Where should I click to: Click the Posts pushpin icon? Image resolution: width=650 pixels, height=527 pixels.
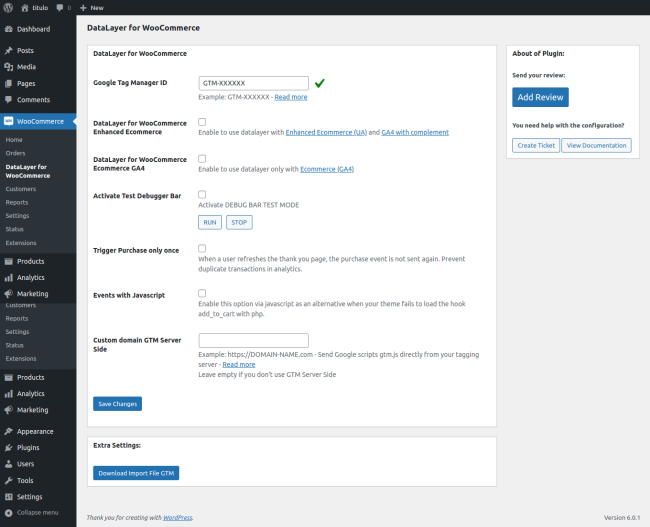click(x=9, y=51)
